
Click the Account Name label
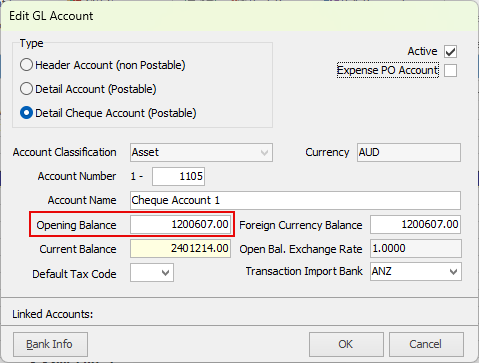point(82,200)
